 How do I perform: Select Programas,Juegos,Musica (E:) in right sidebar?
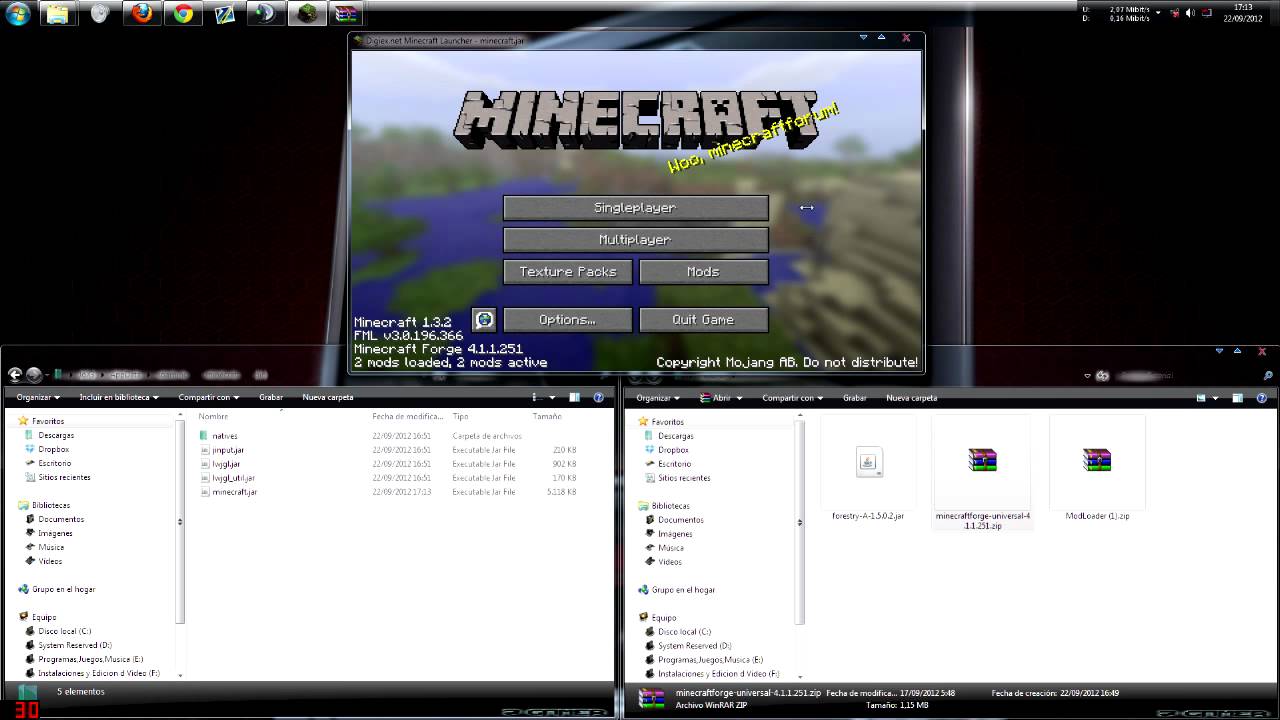[710, 660]
